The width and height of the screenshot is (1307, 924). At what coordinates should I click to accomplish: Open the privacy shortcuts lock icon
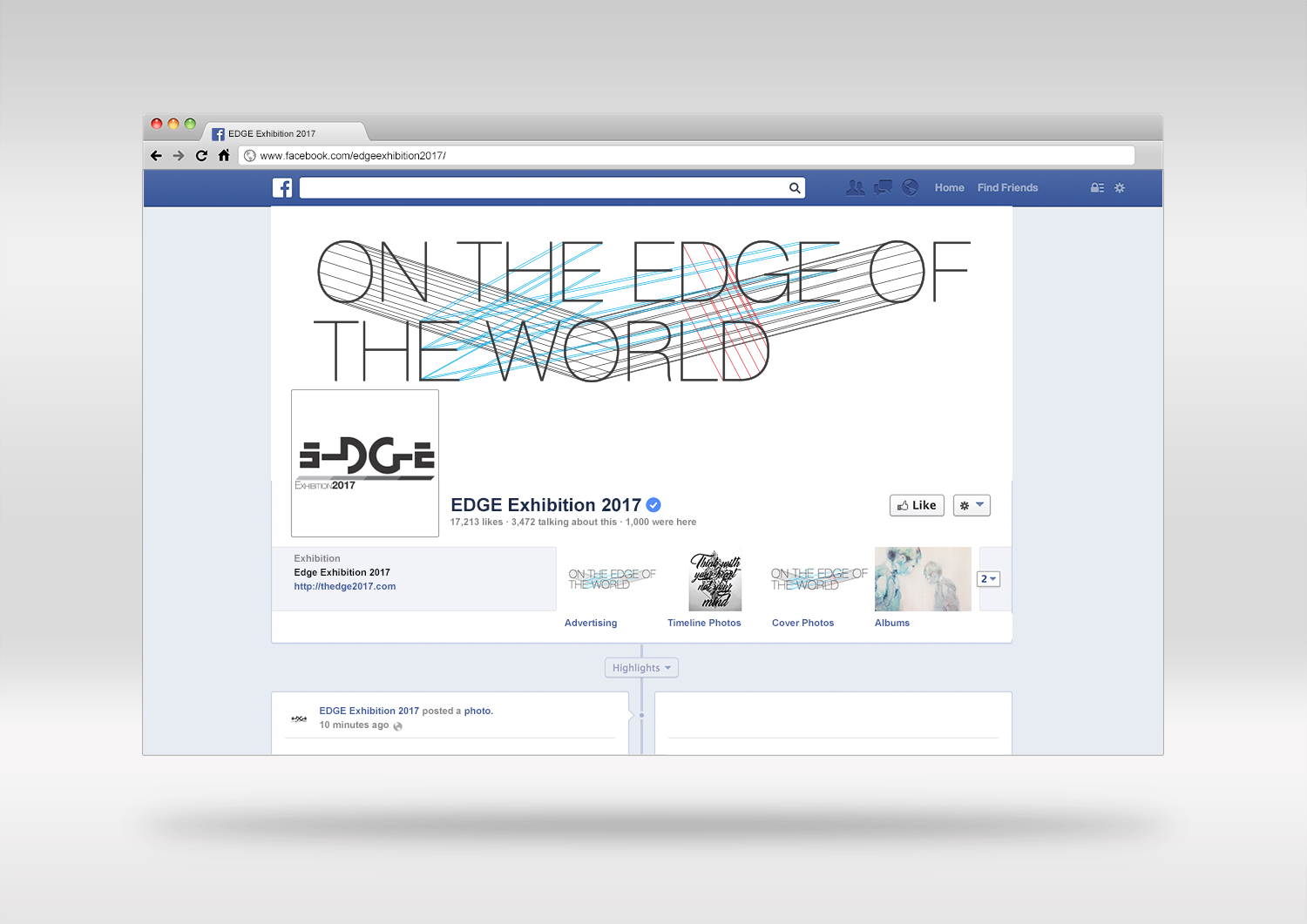1098,188
